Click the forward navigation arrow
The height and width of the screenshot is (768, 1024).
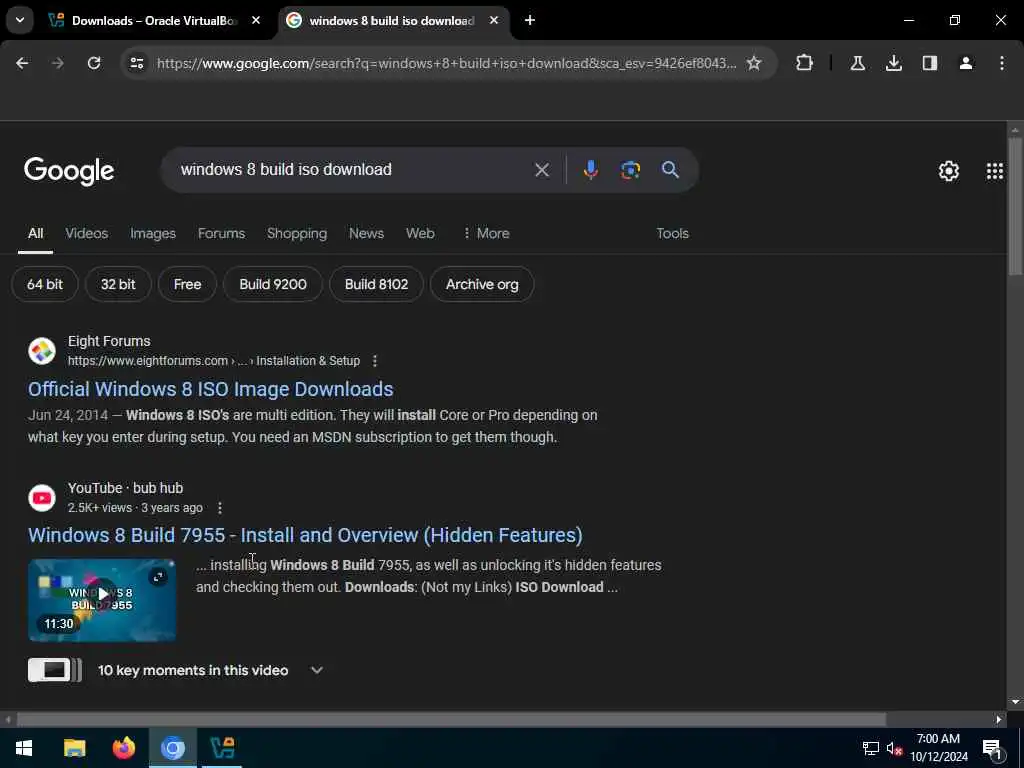[58, 63]
